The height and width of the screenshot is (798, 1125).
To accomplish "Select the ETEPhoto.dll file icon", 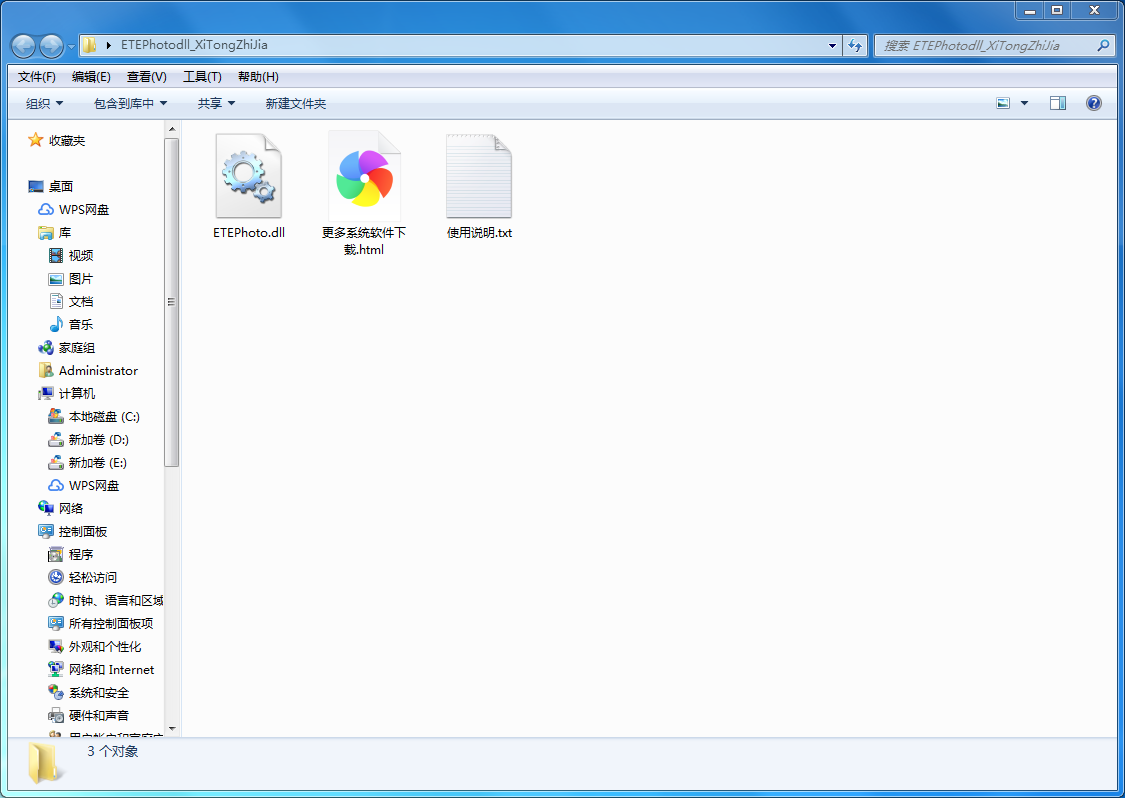I will 248,176.
